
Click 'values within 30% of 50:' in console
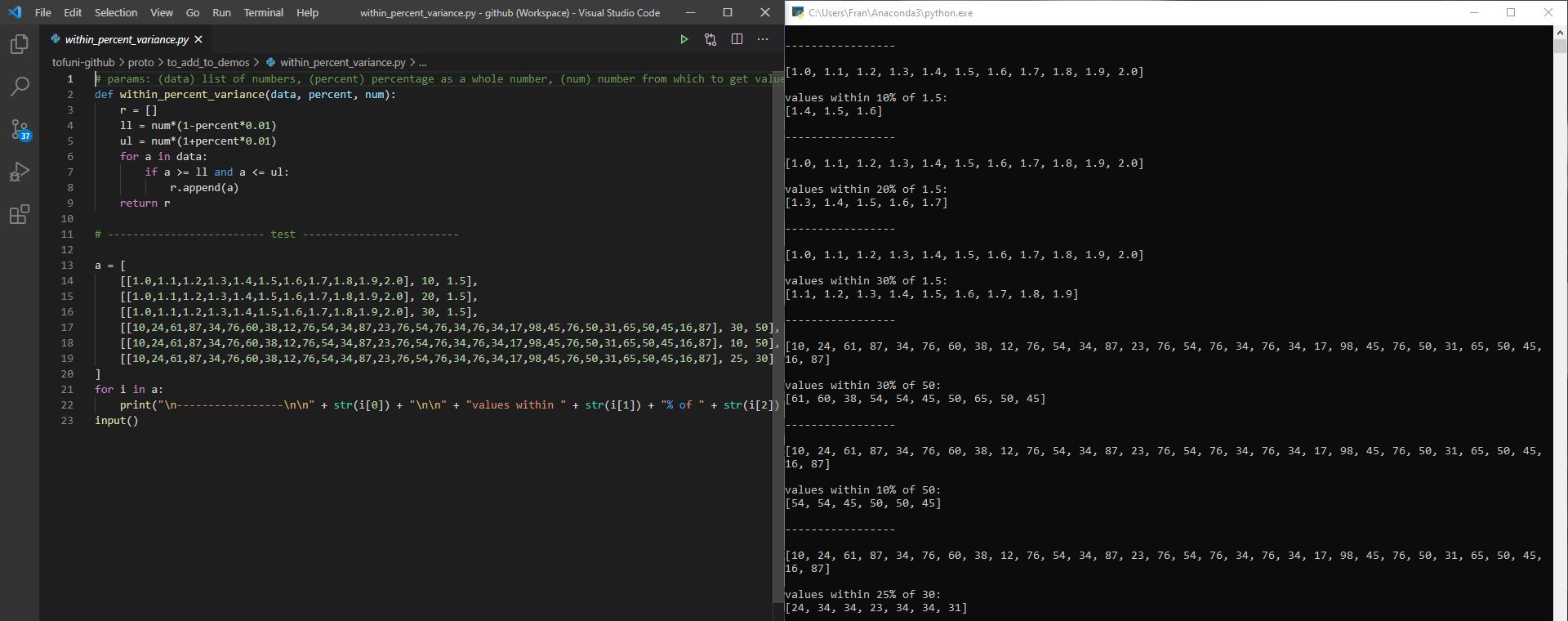862,385
